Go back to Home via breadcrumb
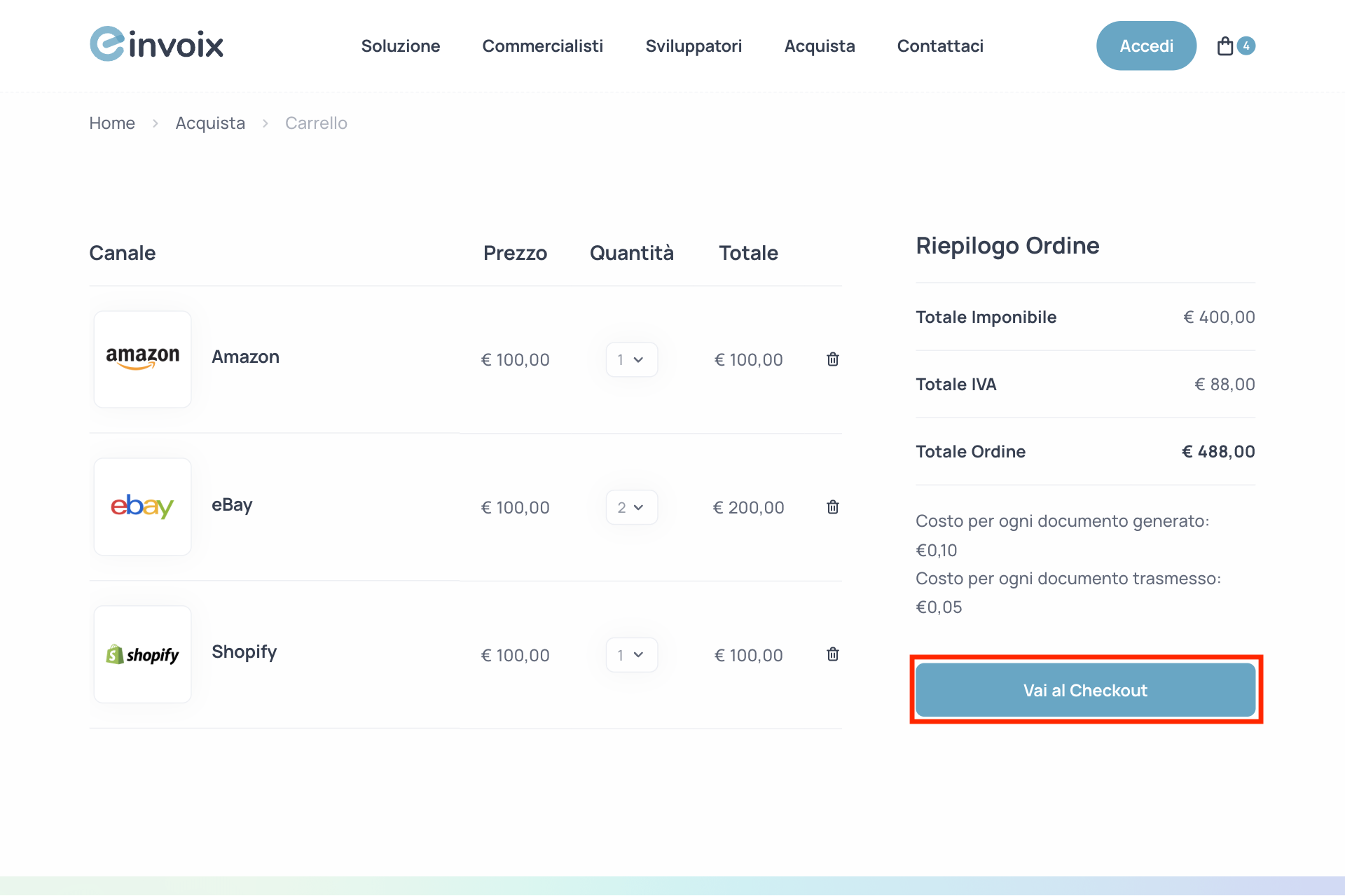Screen dimensions: 1345x896 point(111,123)
